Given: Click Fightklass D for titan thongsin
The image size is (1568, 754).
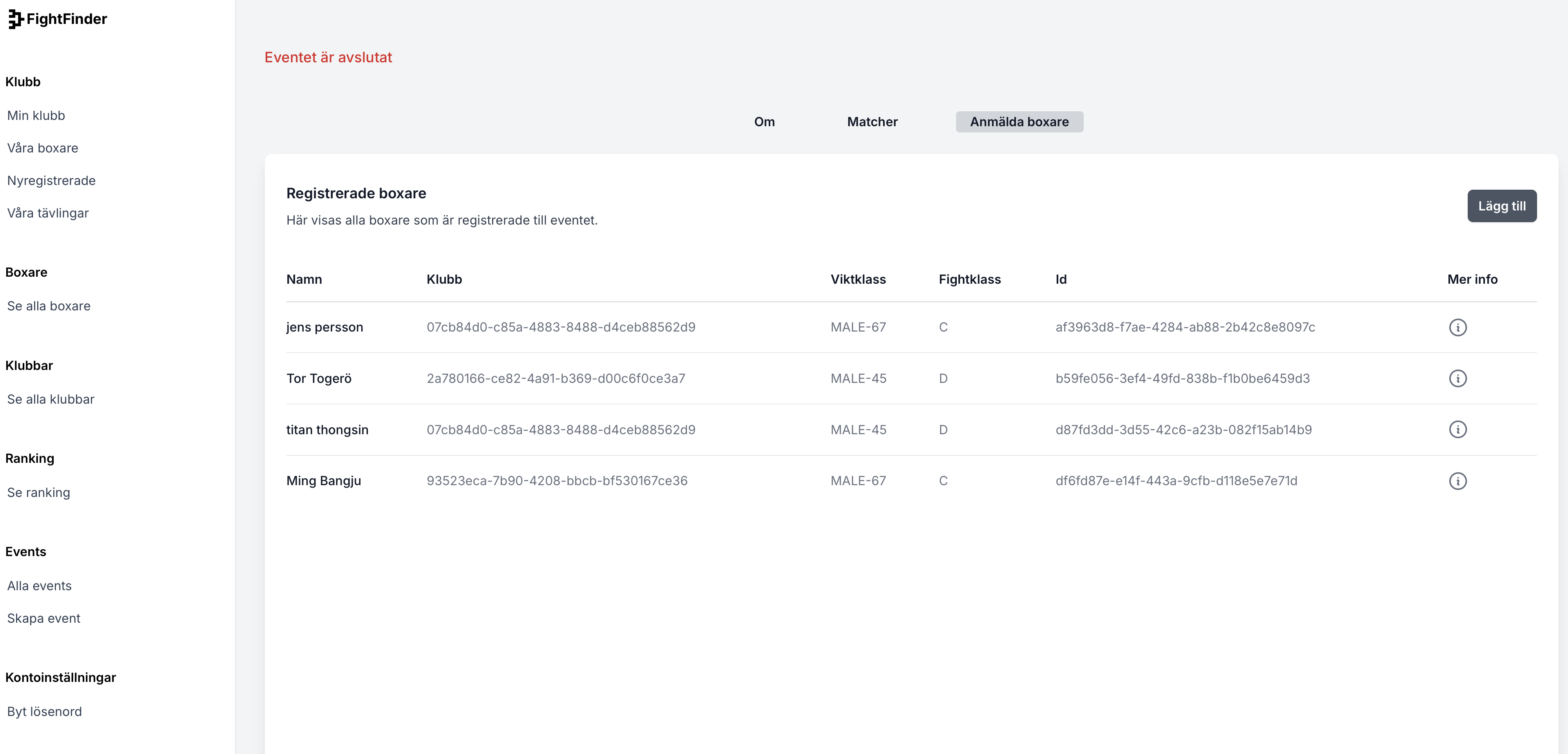Looking at the screenshot, I should [x=943, y=430].
